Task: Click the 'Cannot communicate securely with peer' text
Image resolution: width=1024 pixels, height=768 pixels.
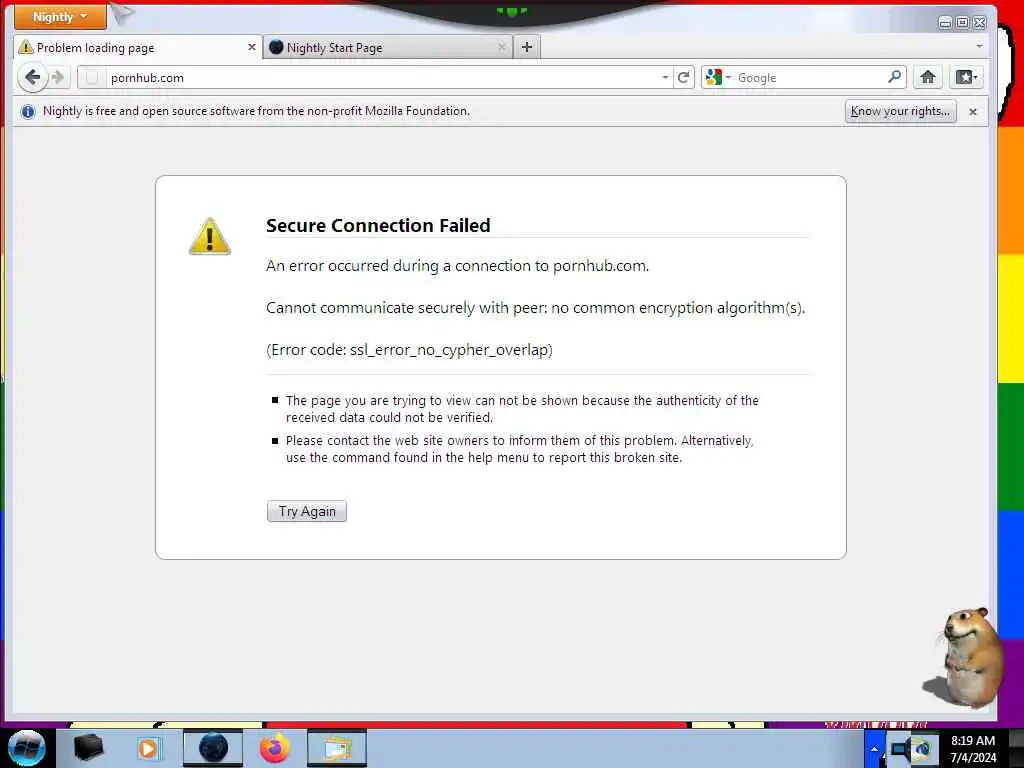Action: pos(536,308)
